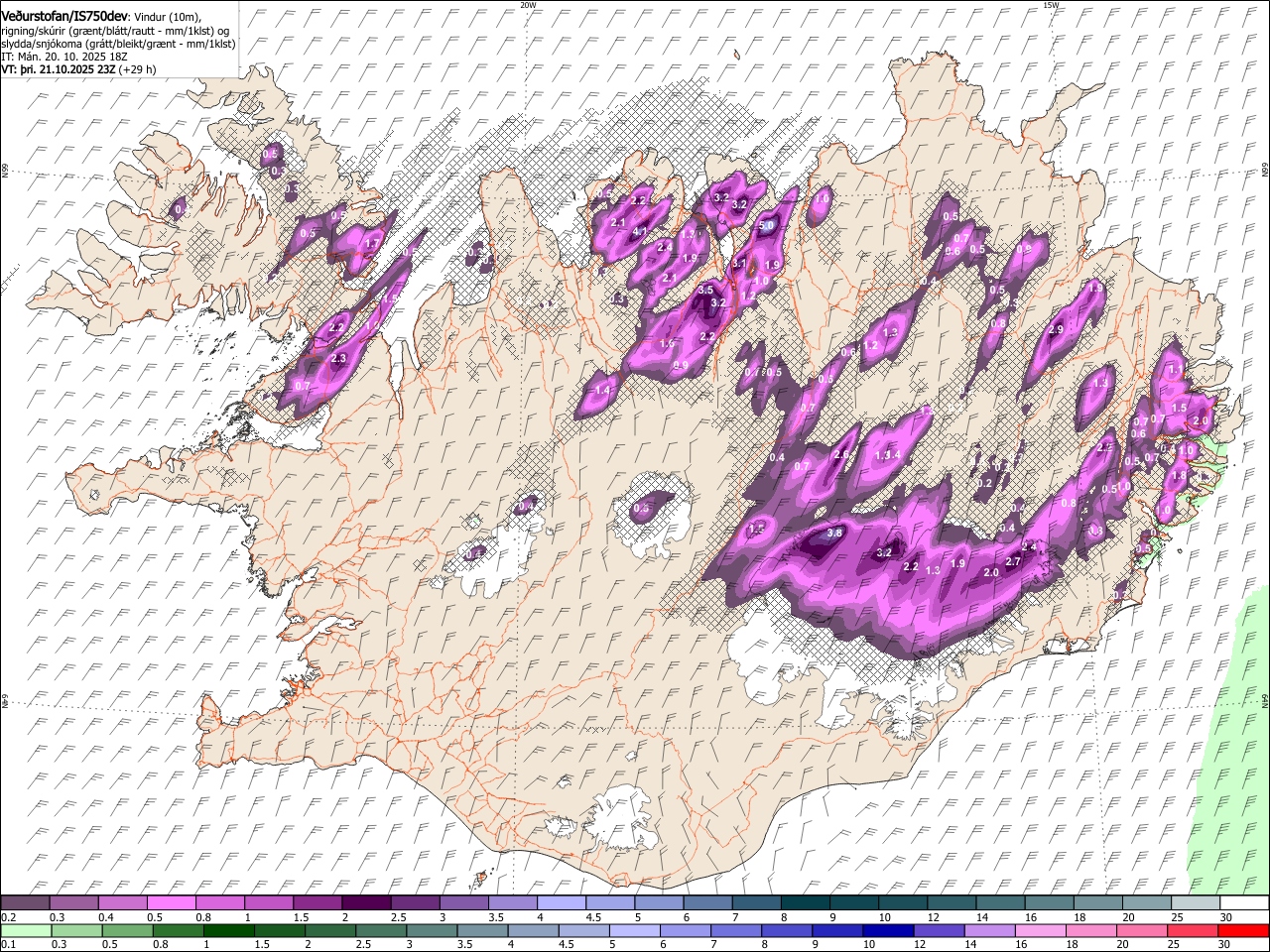Screen dimensions: 1270x952
Task: Click the 2.7 snowfall value on map
Action: (1013, 561)
